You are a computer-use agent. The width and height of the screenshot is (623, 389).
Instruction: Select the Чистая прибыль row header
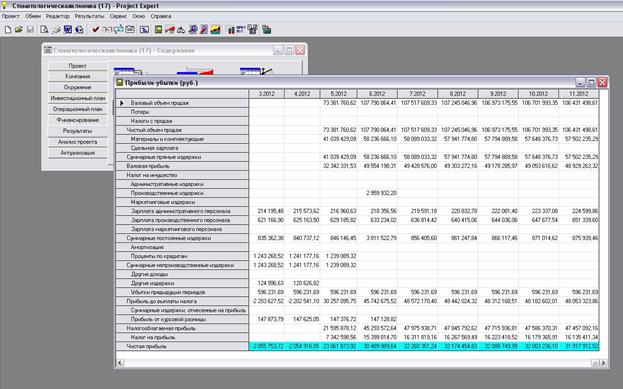182,346
